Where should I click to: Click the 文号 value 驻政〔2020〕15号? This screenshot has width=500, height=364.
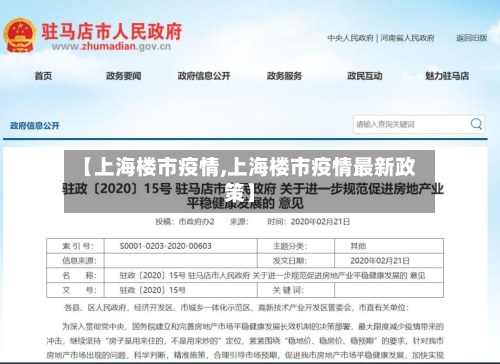153,290
